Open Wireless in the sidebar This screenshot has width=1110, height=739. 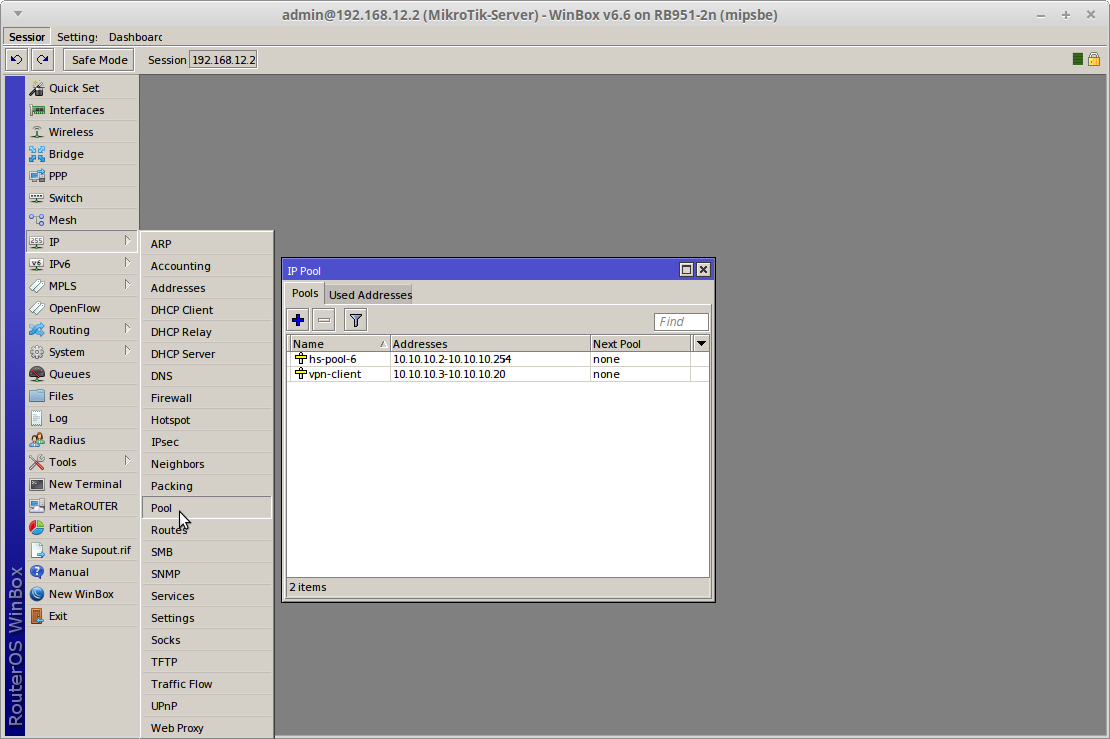click(82, 132)
